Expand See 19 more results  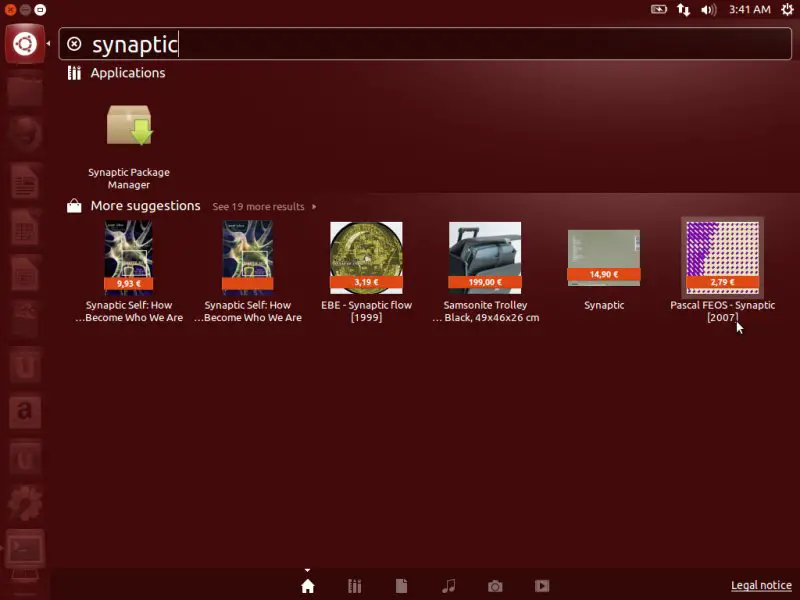click(x=264, y=207)
